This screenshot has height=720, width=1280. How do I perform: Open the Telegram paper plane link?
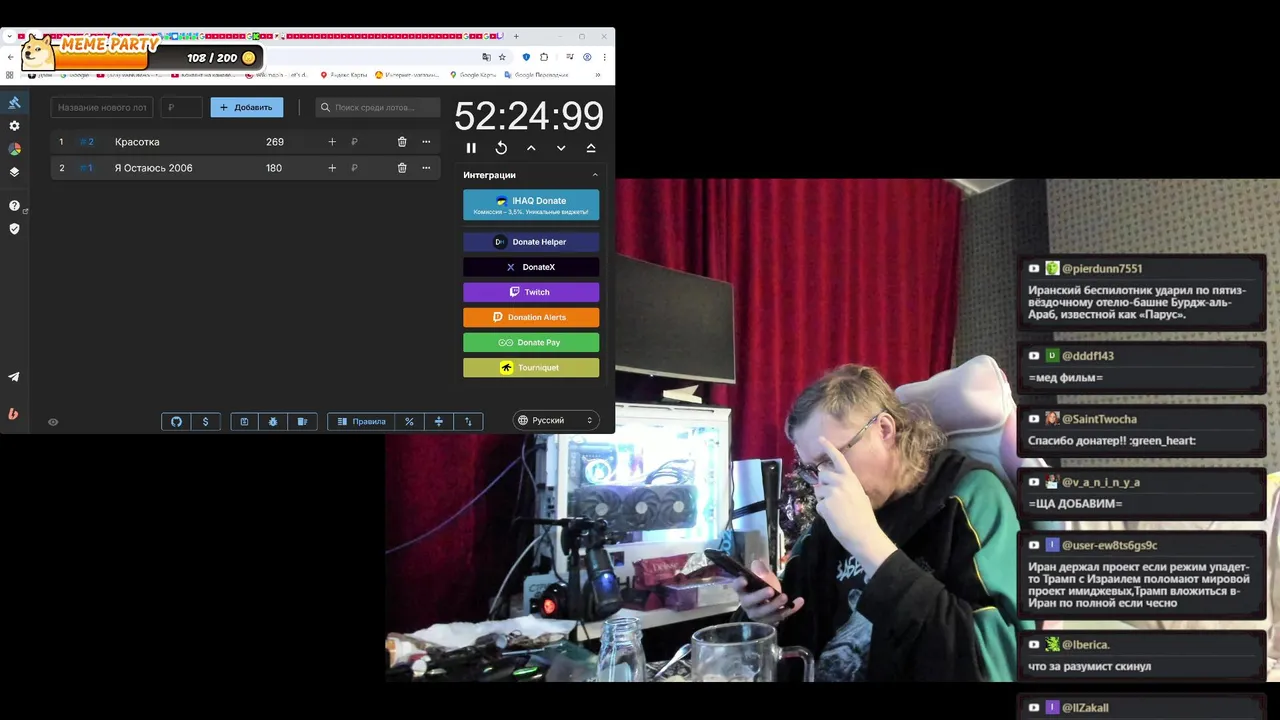tap(14, 377)
